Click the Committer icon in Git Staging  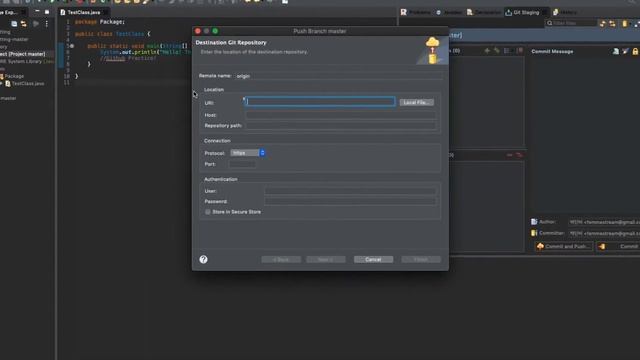click(x=534, y=233)
